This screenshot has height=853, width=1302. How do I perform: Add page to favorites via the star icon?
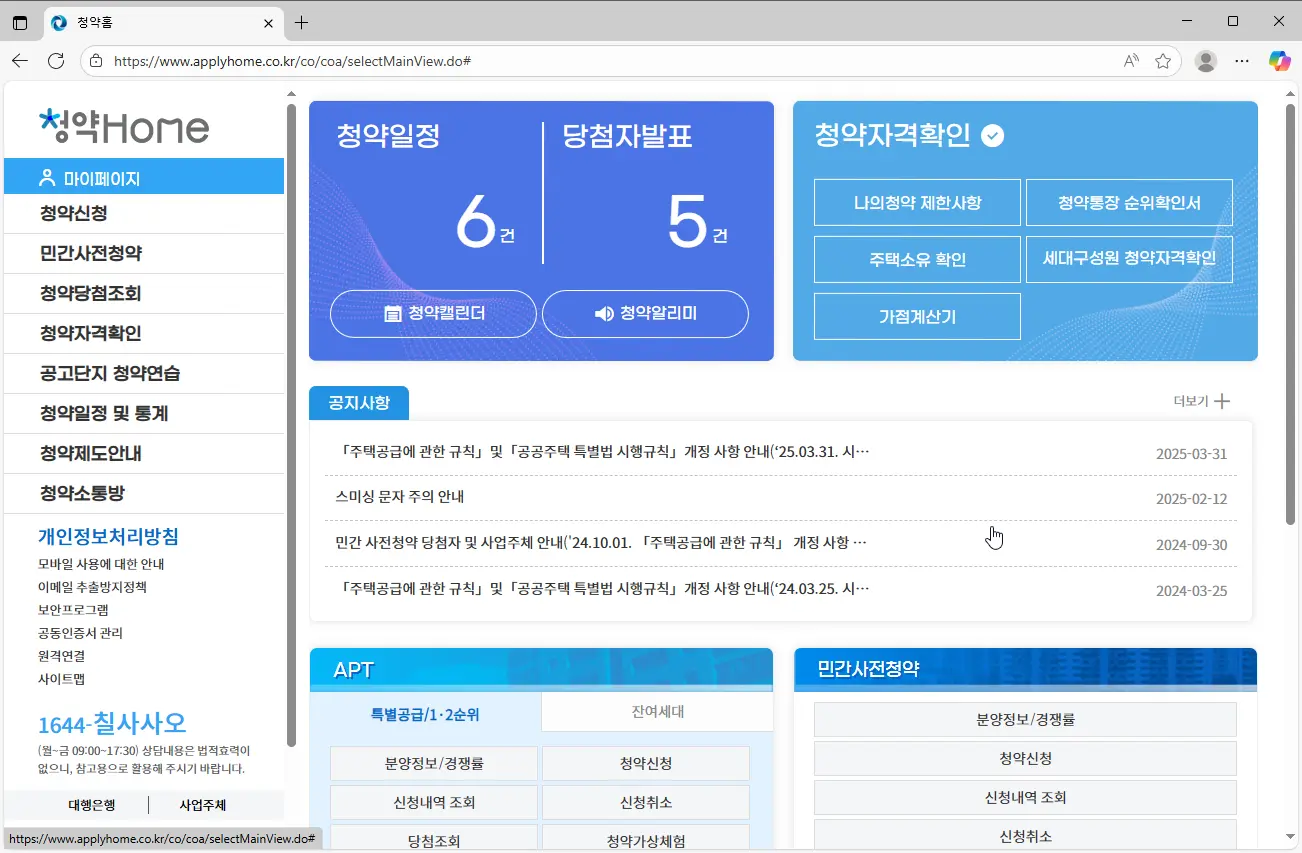tap(1163, 60)
